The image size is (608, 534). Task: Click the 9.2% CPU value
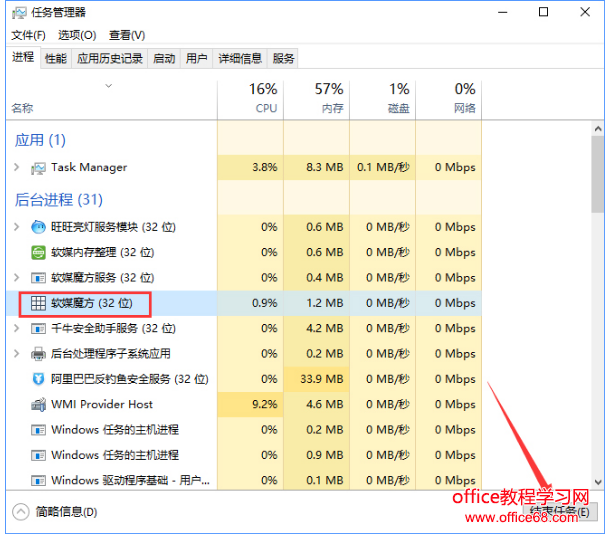265,404
